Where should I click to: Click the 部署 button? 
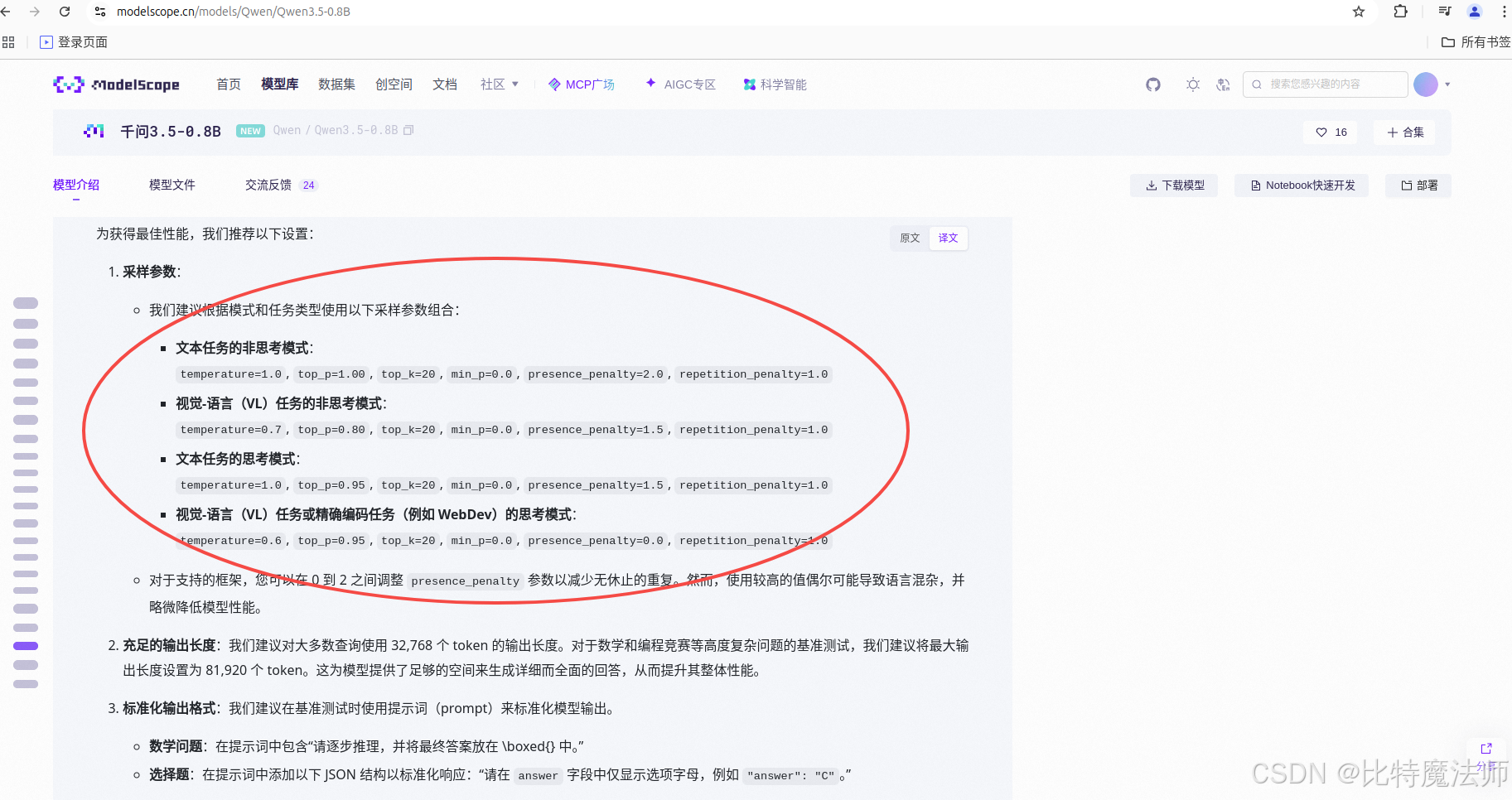[1418, 186]
